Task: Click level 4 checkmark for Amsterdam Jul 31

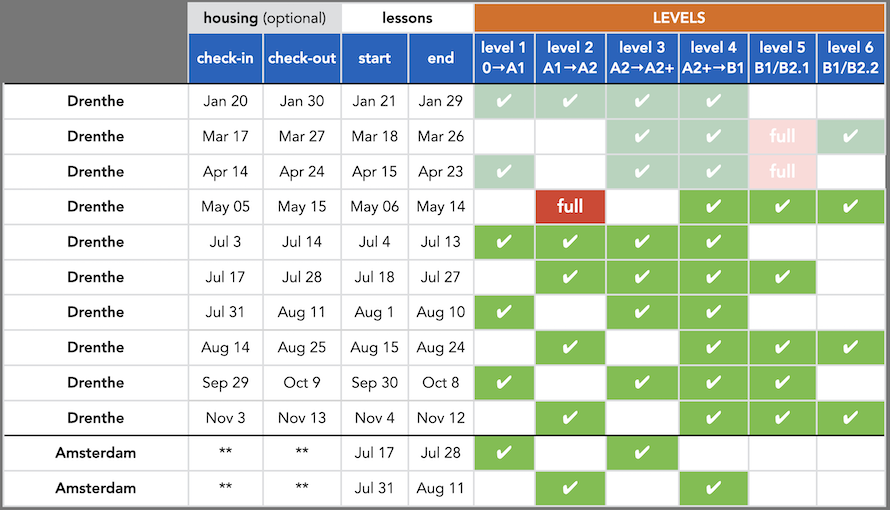Action: pos(713,488)
